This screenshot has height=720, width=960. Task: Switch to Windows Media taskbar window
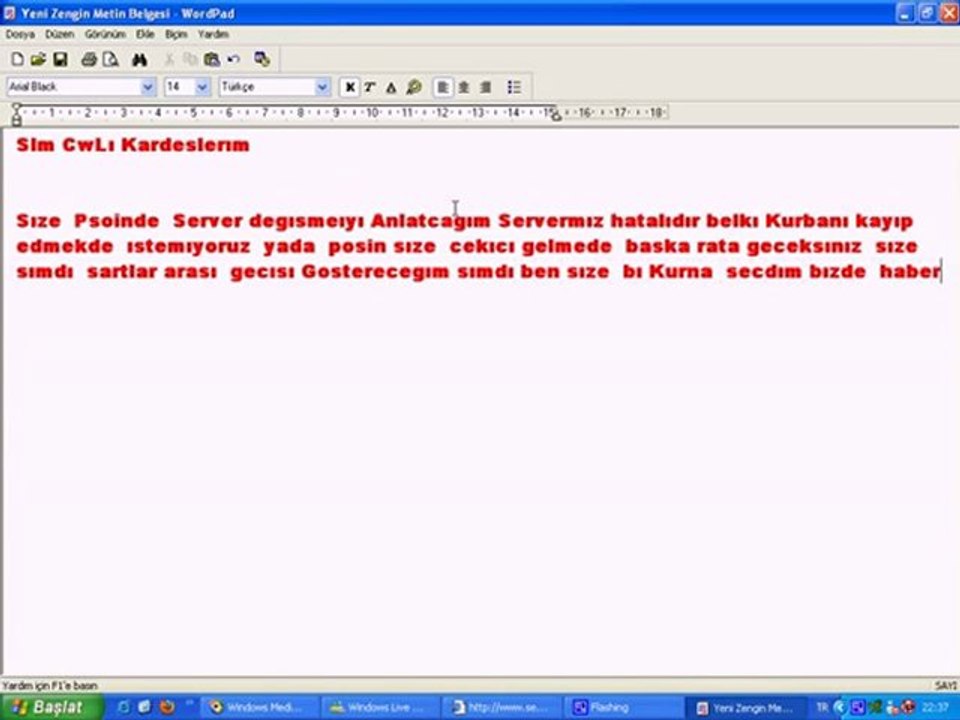260,708
